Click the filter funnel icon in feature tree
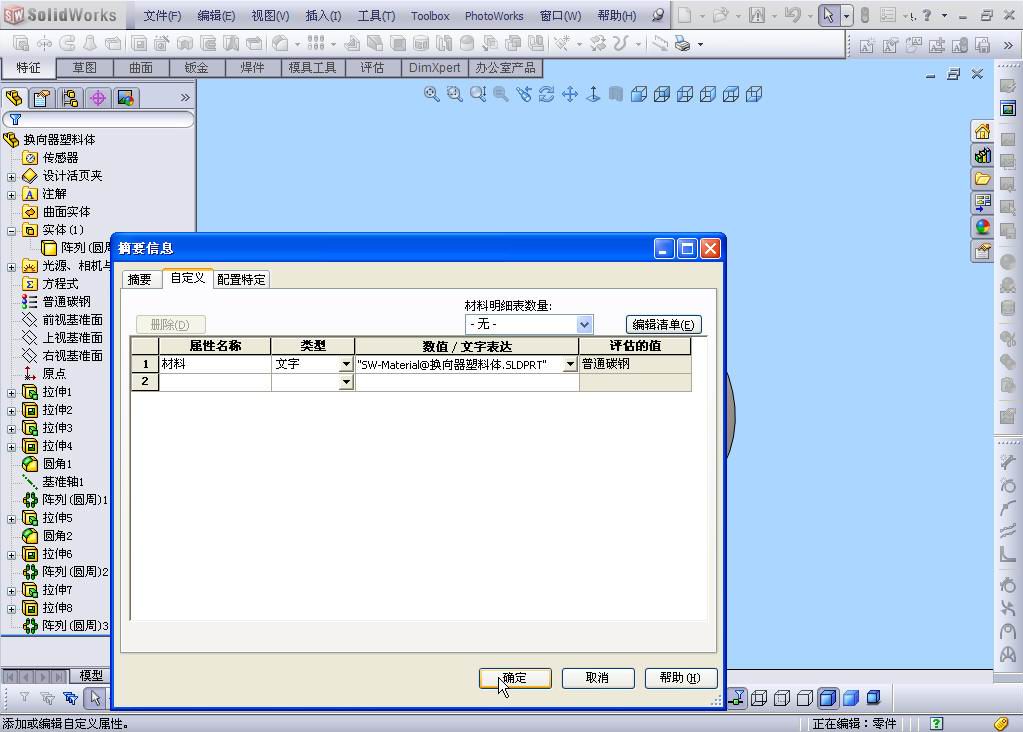 [15, 119]
